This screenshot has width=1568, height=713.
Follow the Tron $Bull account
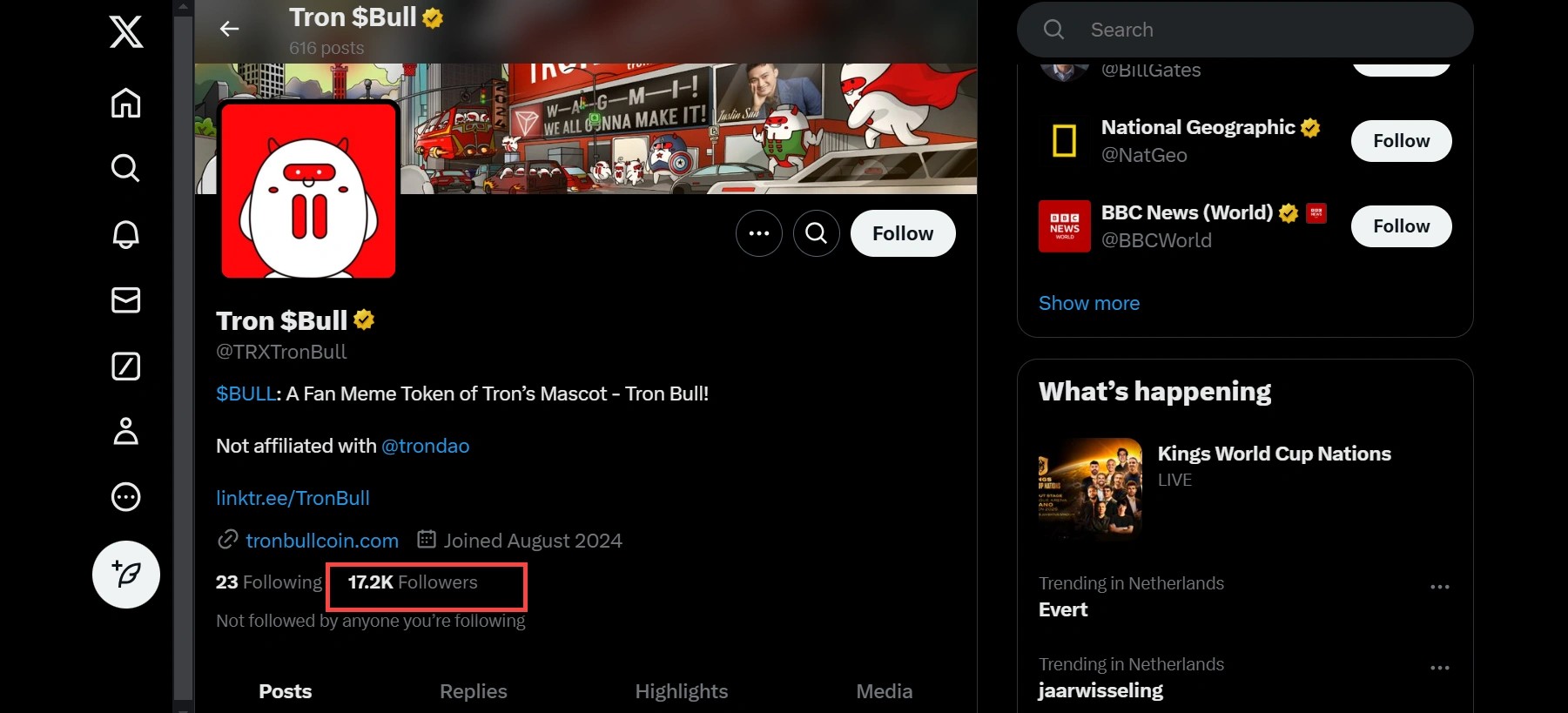(903, 233)
